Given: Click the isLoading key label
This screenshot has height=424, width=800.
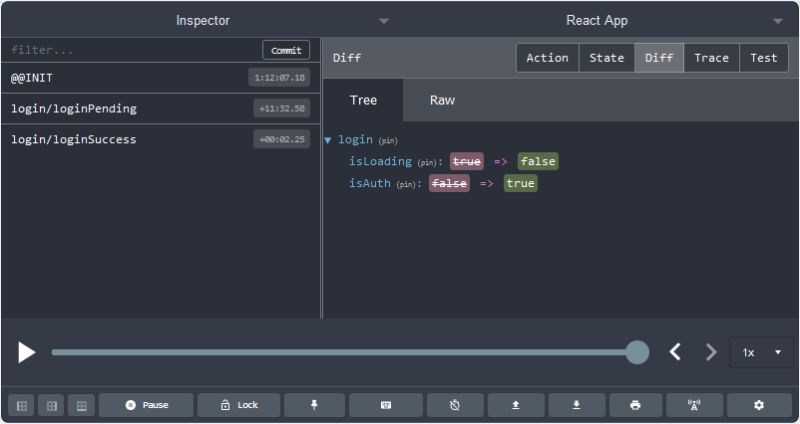Looking at the screenshot, I should pos(380,161).
